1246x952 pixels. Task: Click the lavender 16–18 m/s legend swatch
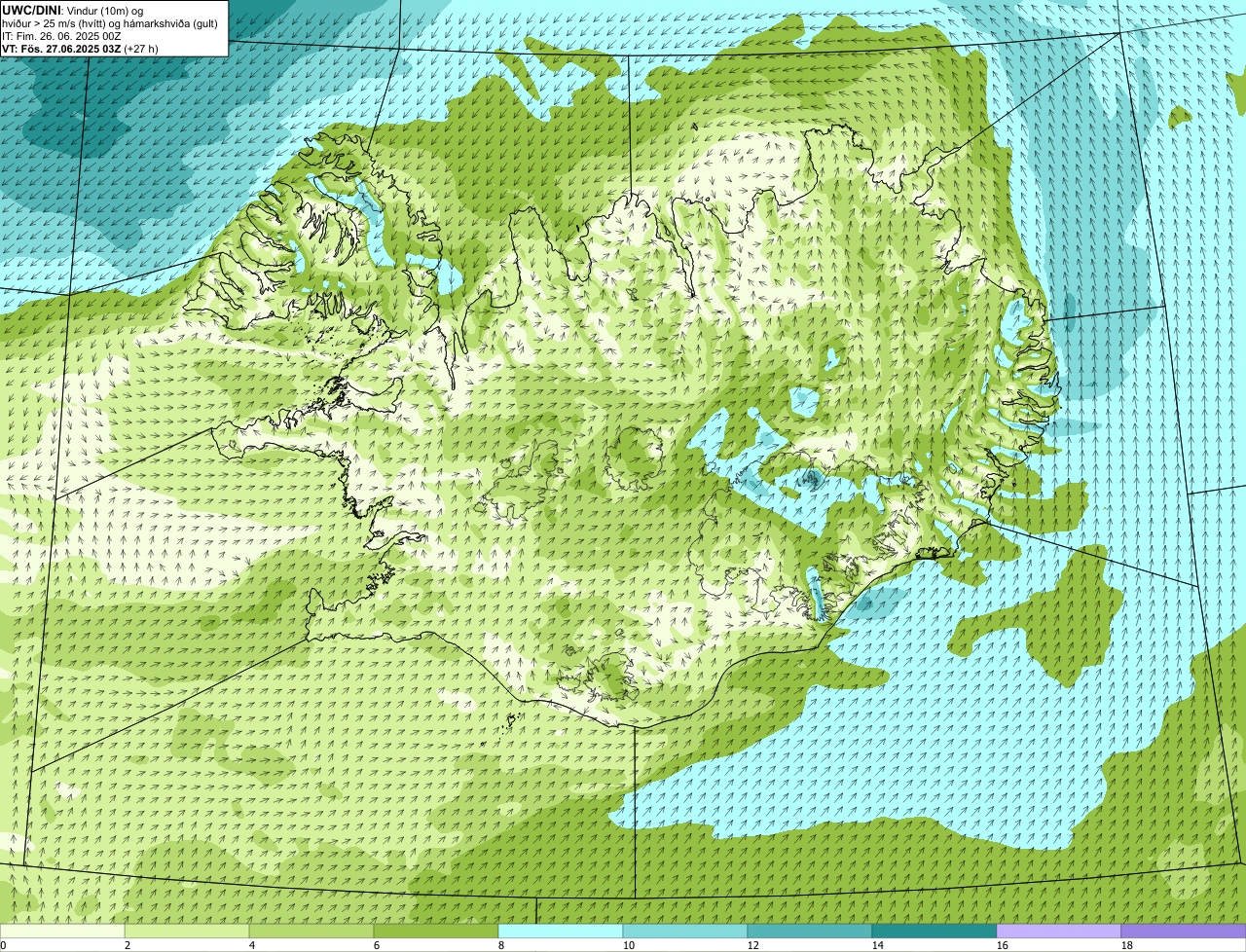(1059, 931)
